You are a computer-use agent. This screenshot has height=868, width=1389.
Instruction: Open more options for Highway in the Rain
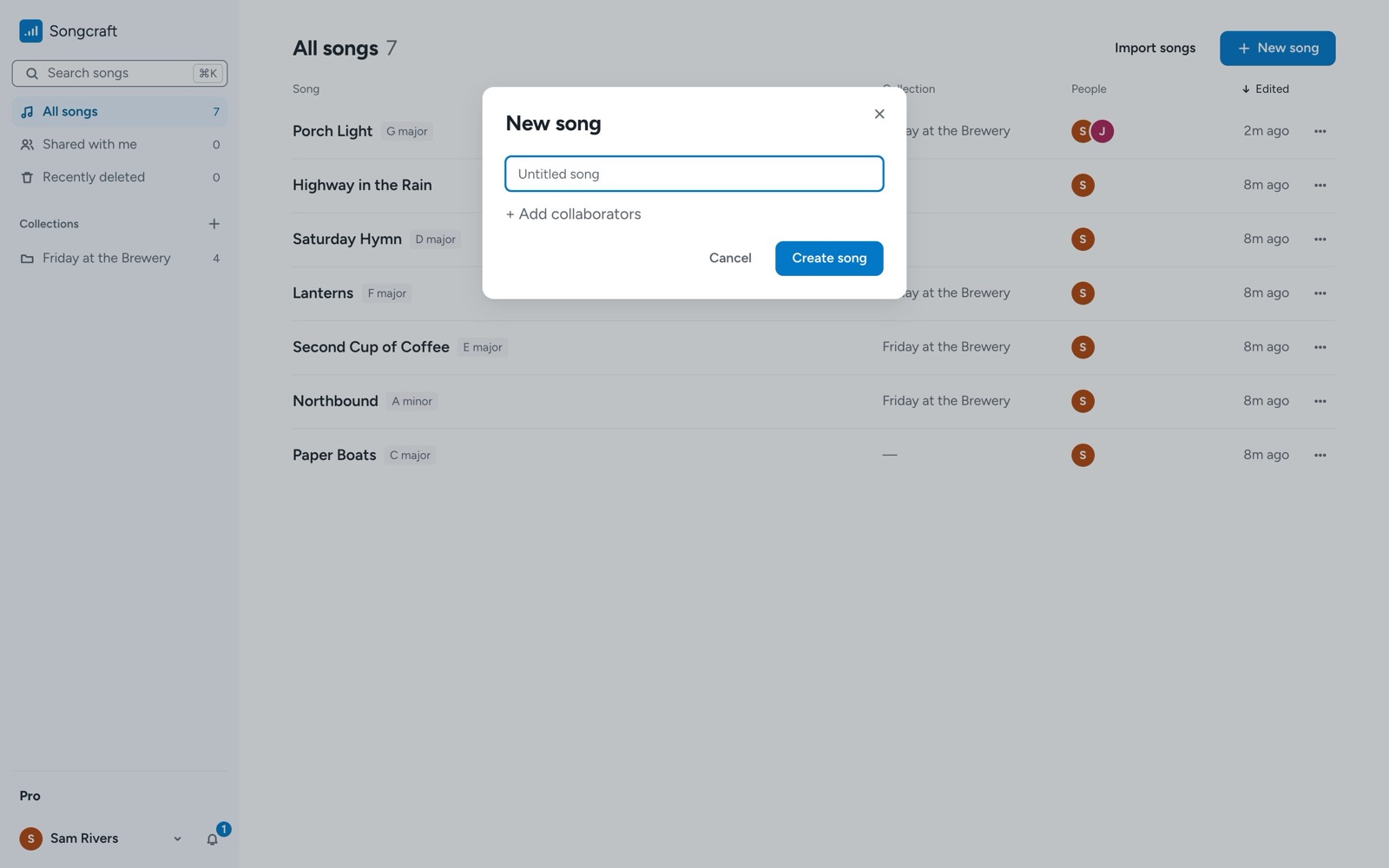(1320, 185)
